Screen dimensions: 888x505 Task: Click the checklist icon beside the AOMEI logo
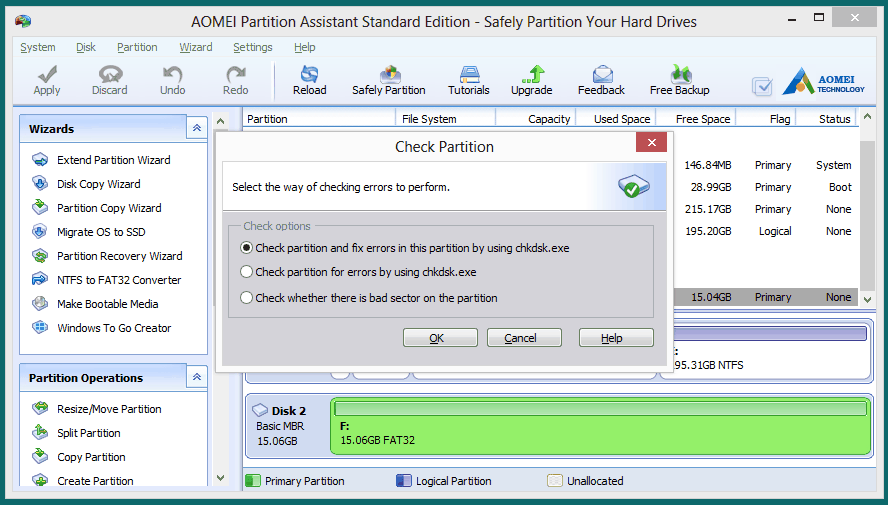coord(762,86)
